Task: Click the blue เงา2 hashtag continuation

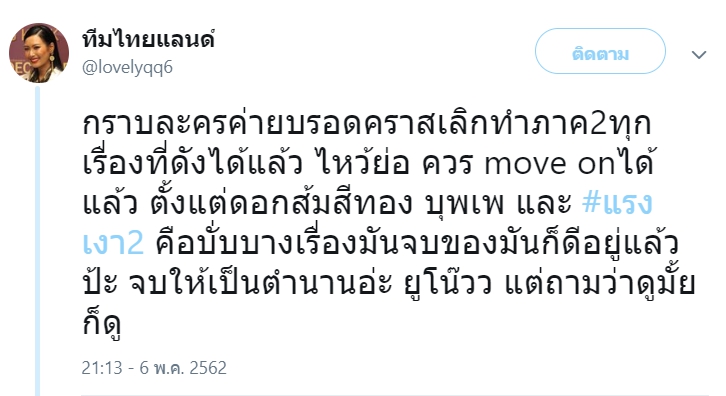Action: pos(113,243)
